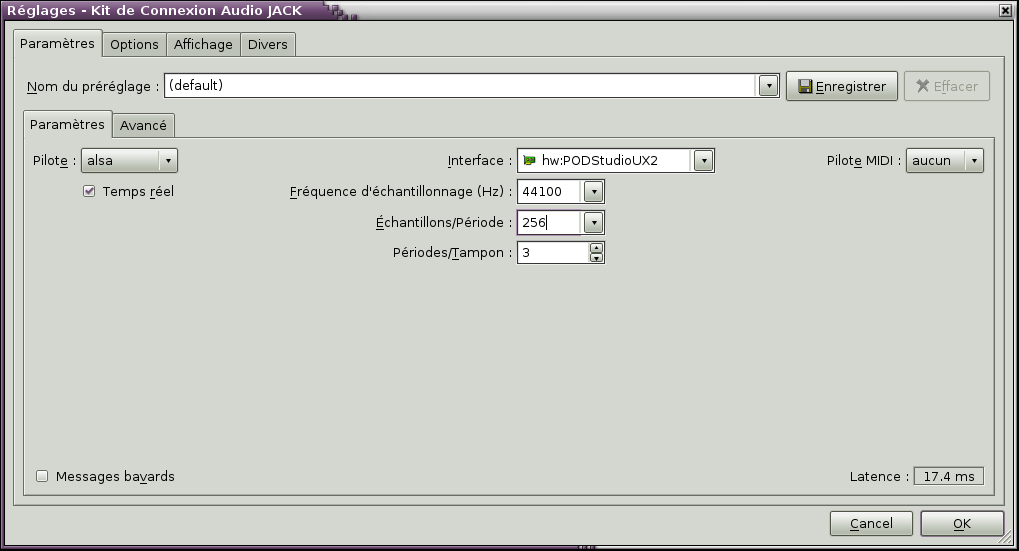Select the inner Paramètres sub-tab
The image size is (1019, 551).
click(x=67, y=124)
